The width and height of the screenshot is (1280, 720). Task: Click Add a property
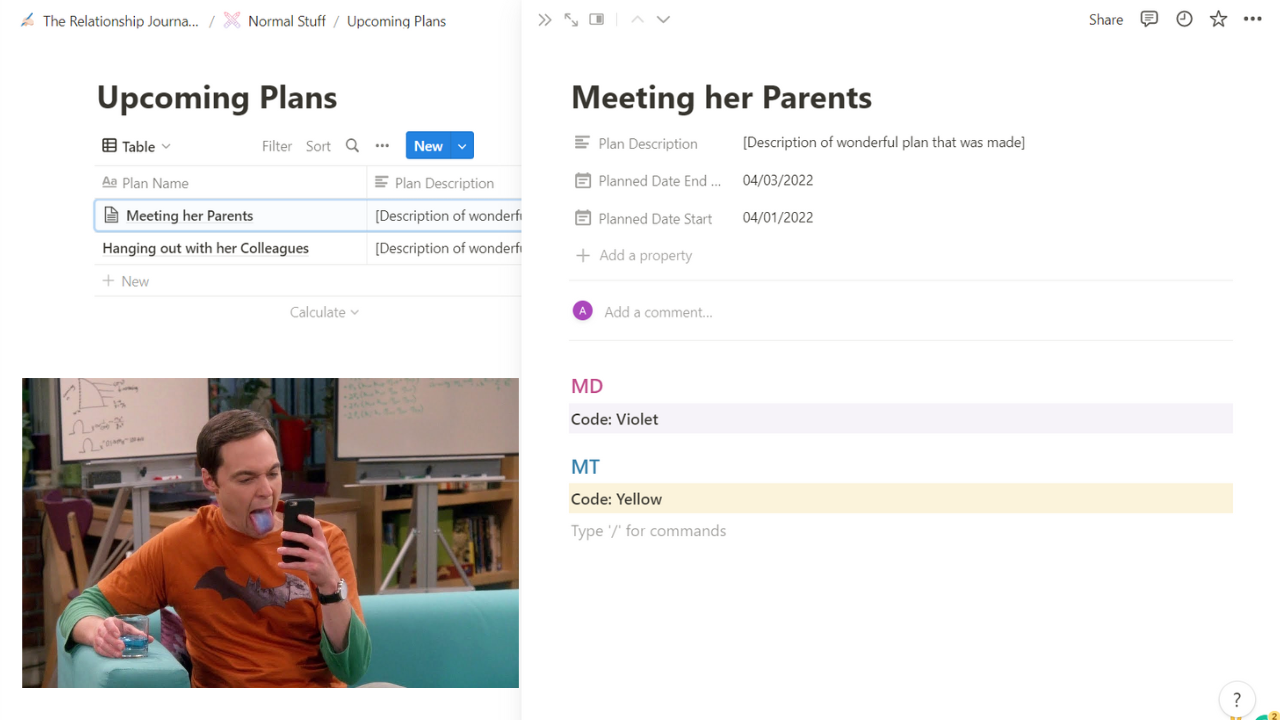point(645,255)
